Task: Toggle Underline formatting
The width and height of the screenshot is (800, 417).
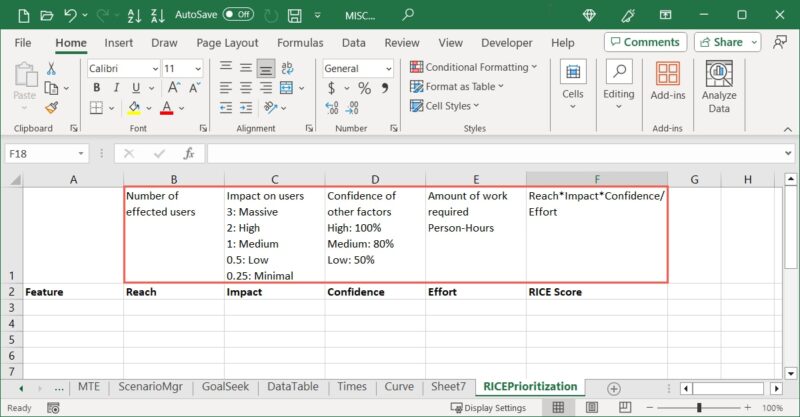Action: (x=136, y=88)
